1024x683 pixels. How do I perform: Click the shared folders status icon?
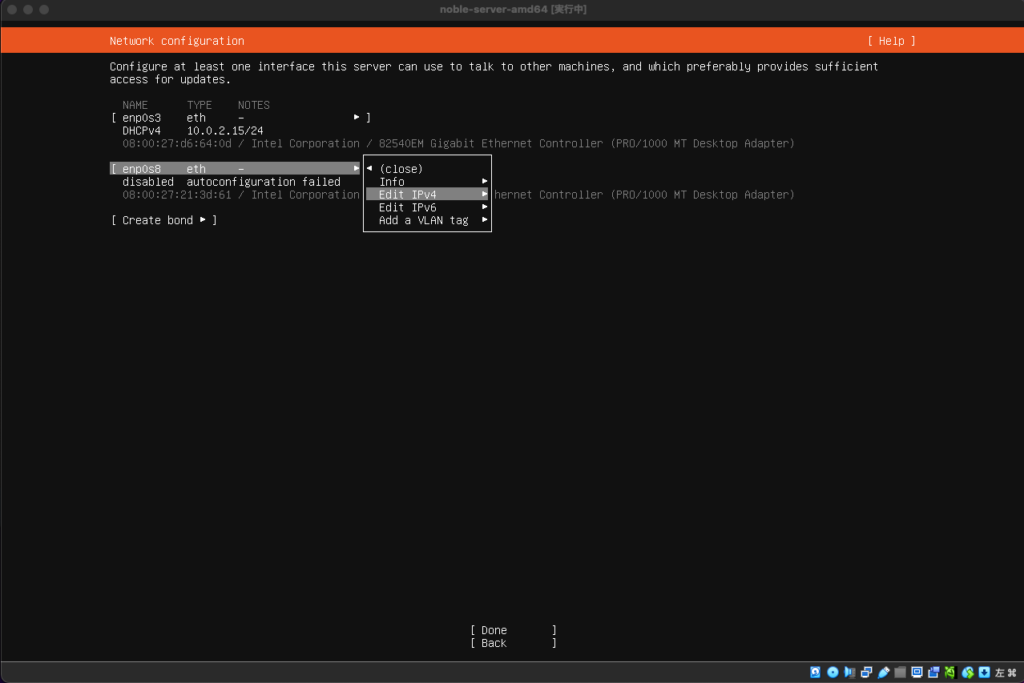[900, 672]
